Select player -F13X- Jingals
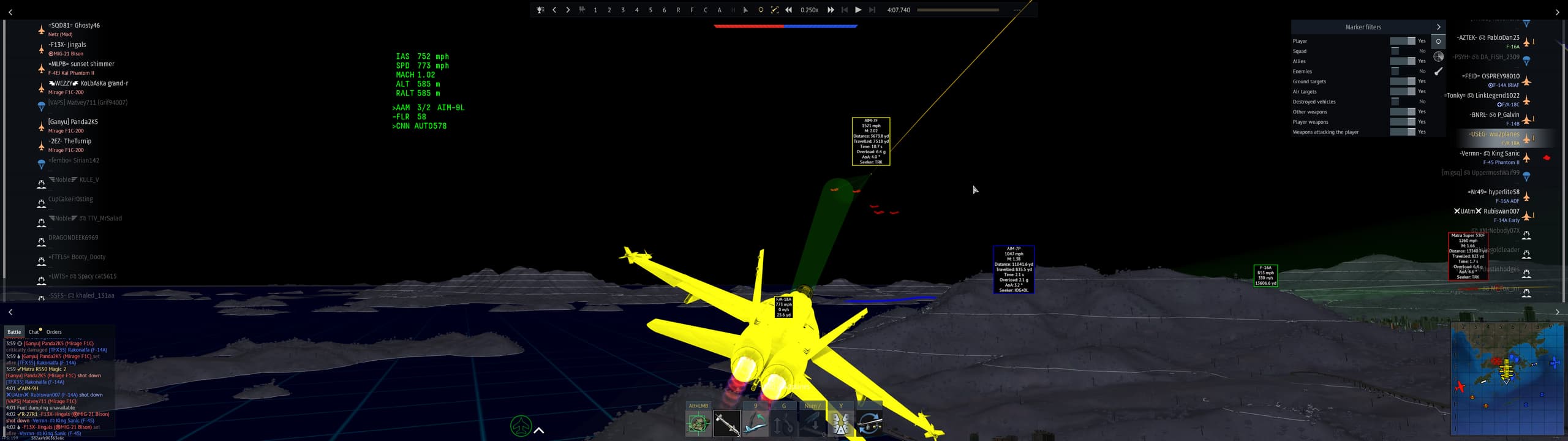1568x441 pixels. (67, 45)
